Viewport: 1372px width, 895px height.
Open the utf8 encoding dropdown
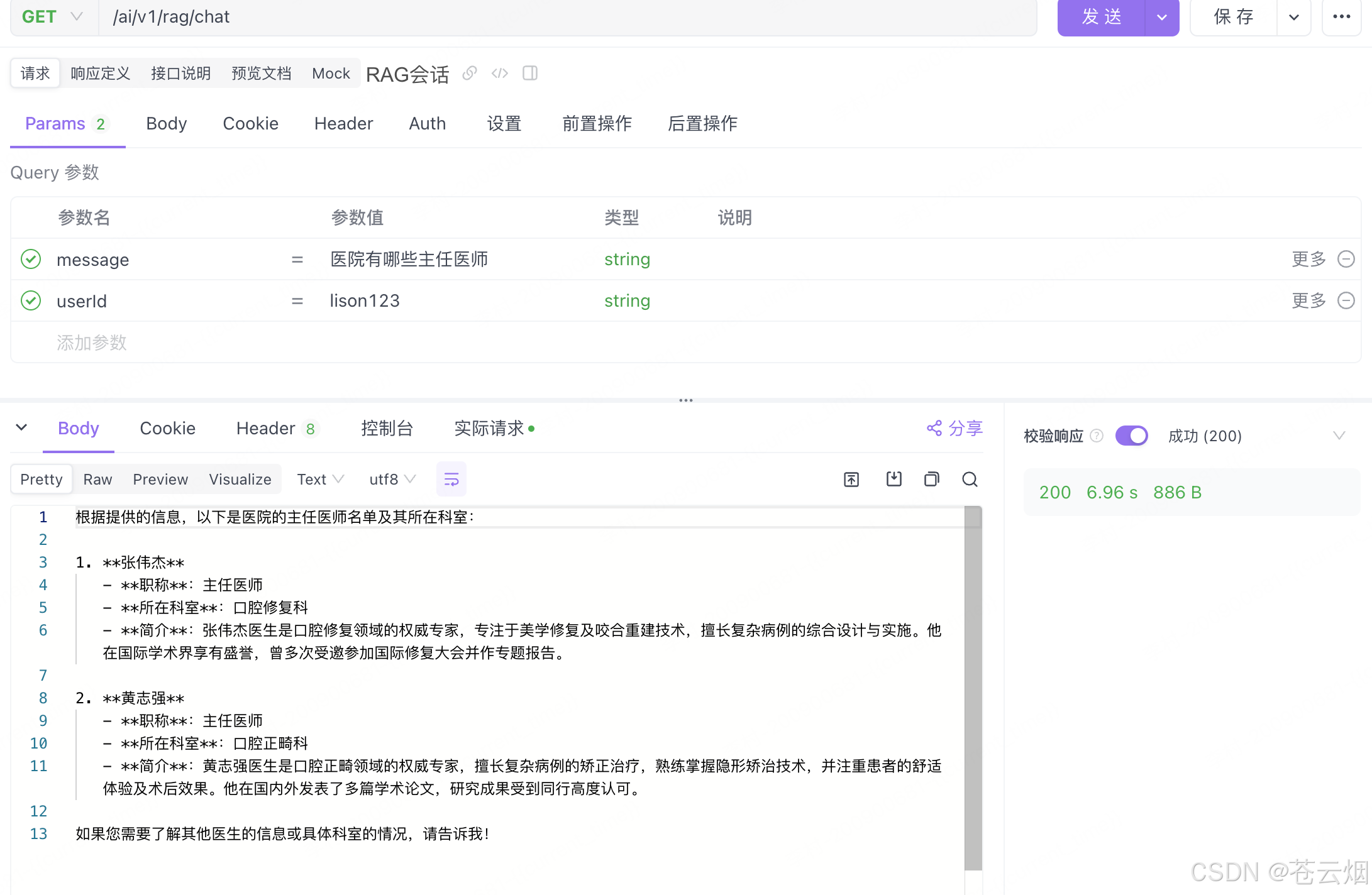[x=392, y=480]
